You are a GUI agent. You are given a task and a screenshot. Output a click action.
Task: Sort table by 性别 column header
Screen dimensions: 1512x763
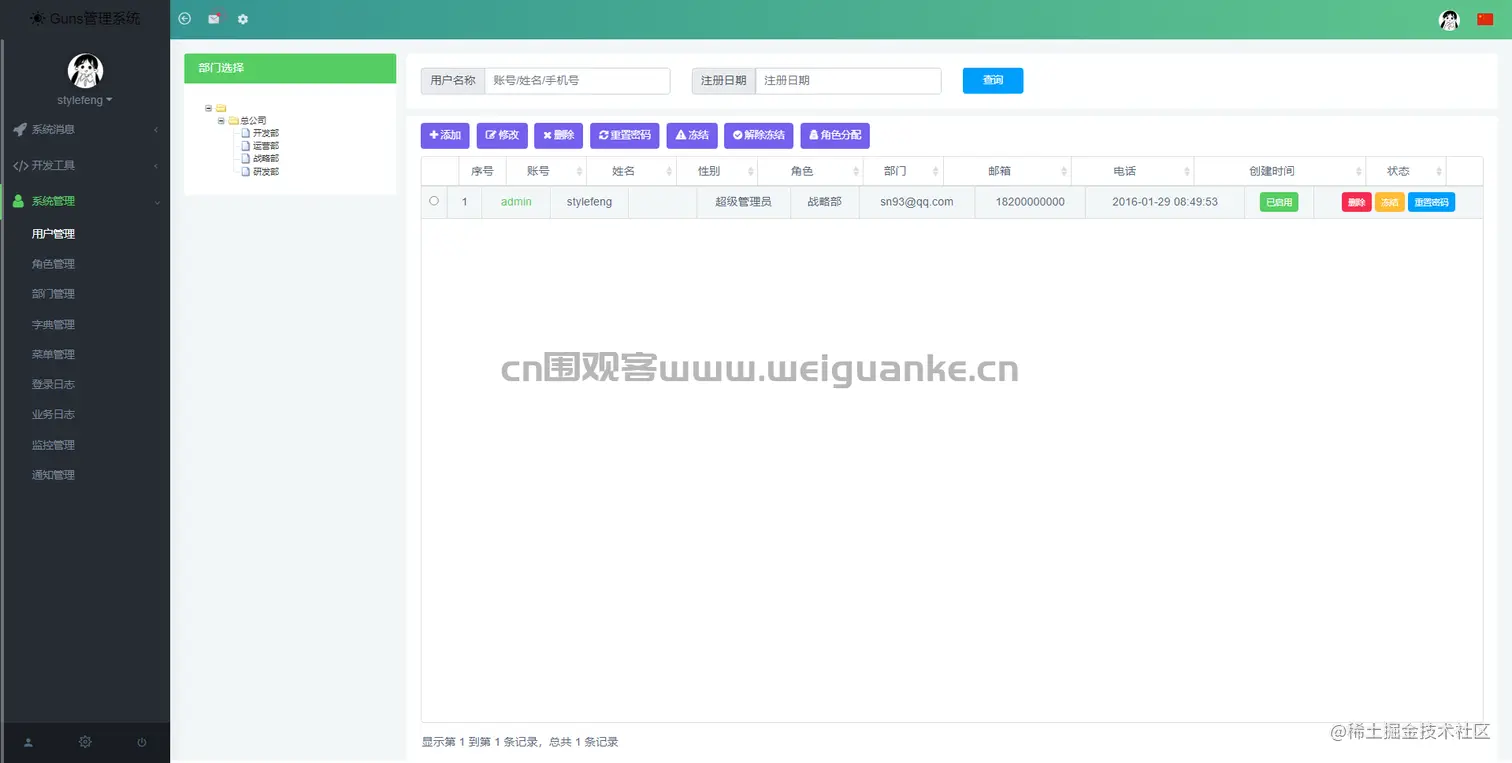[x=717, y=171]
